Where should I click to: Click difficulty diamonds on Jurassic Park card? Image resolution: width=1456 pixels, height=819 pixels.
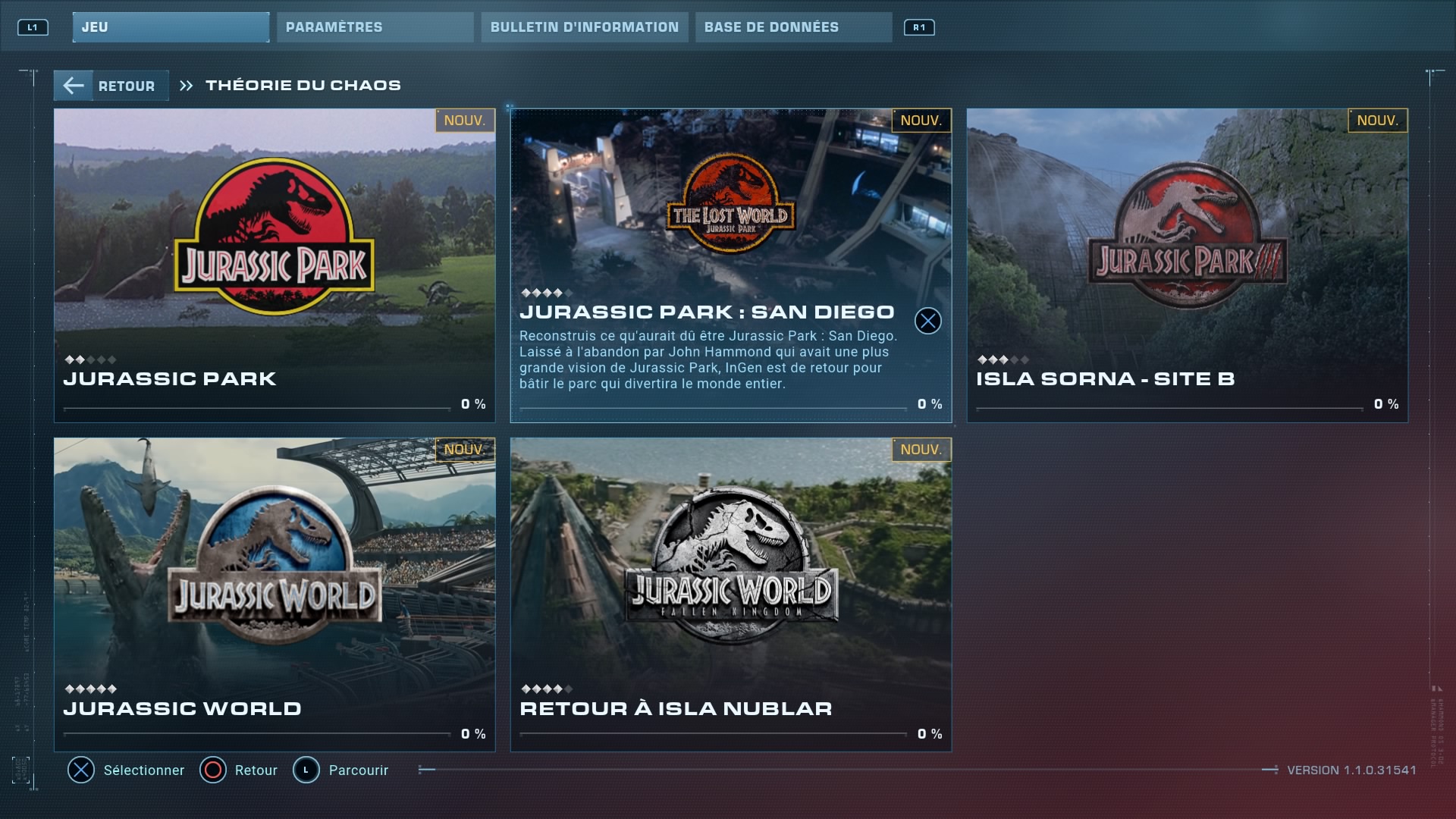pos(90,359)
